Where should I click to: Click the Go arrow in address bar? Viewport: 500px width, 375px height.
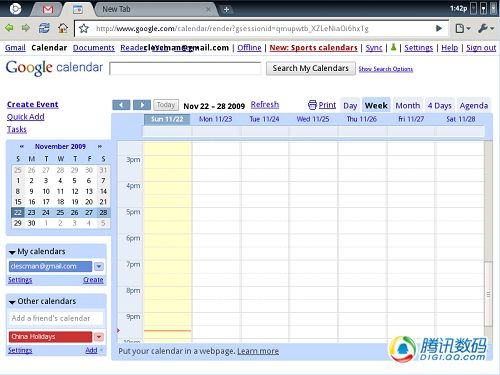(439, 28)
